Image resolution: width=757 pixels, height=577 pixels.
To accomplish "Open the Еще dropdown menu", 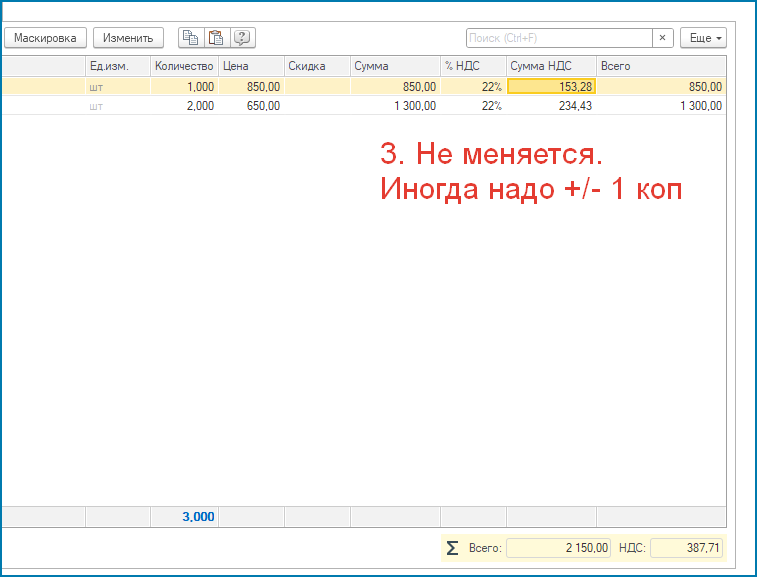I will [x=703, y=38].
